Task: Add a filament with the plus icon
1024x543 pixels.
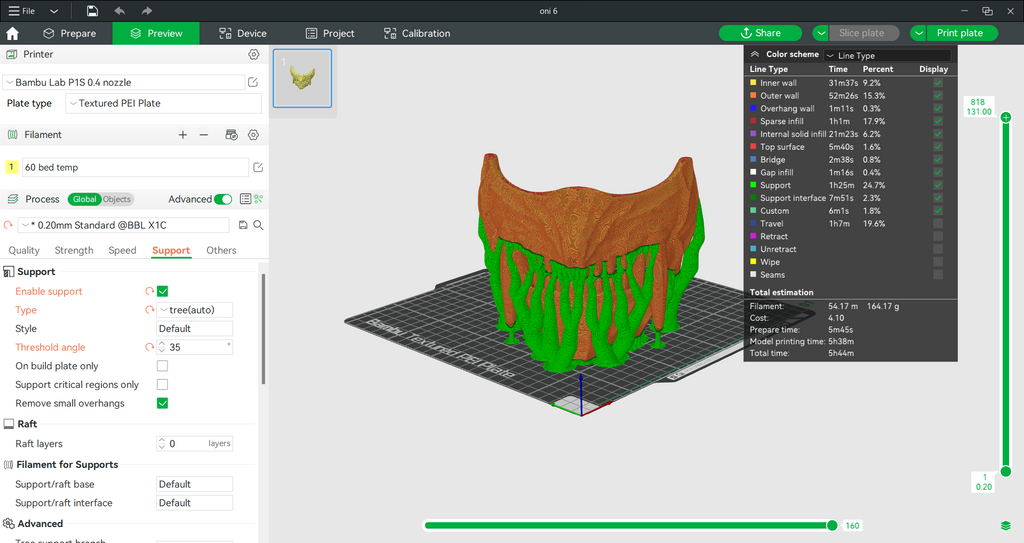Action: (x=183, y=135)
